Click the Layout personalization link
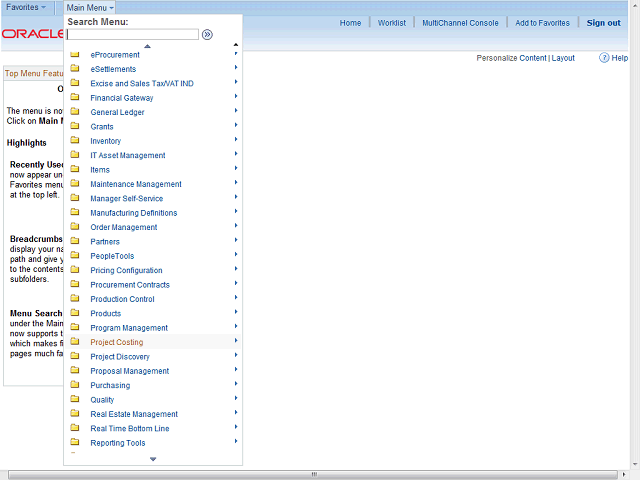Screen dimensions: 640x480 563,58
